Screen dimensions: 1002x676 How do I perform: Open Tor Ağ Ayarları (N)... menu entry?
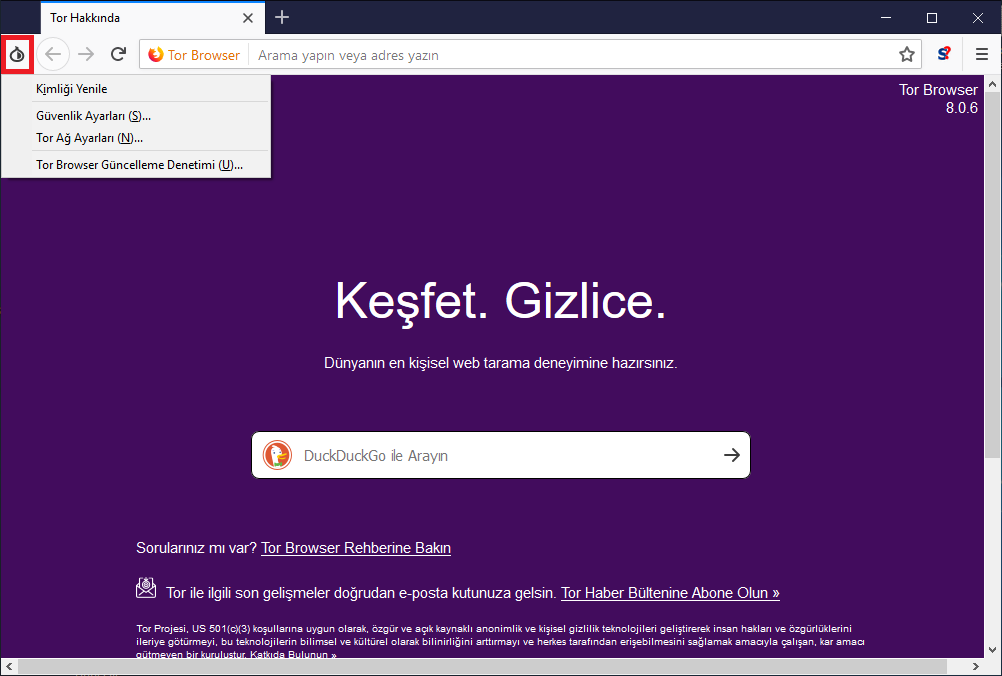[x=136, y=138]
